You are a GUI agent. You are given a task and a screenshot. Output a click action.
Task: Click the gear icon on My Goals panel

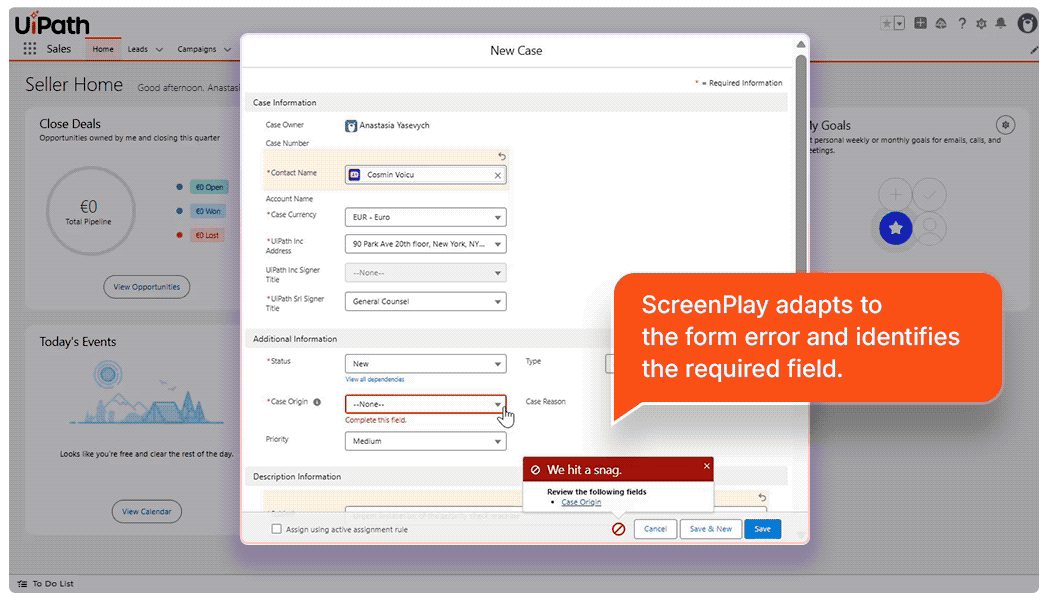click(x=1006, y=124)
